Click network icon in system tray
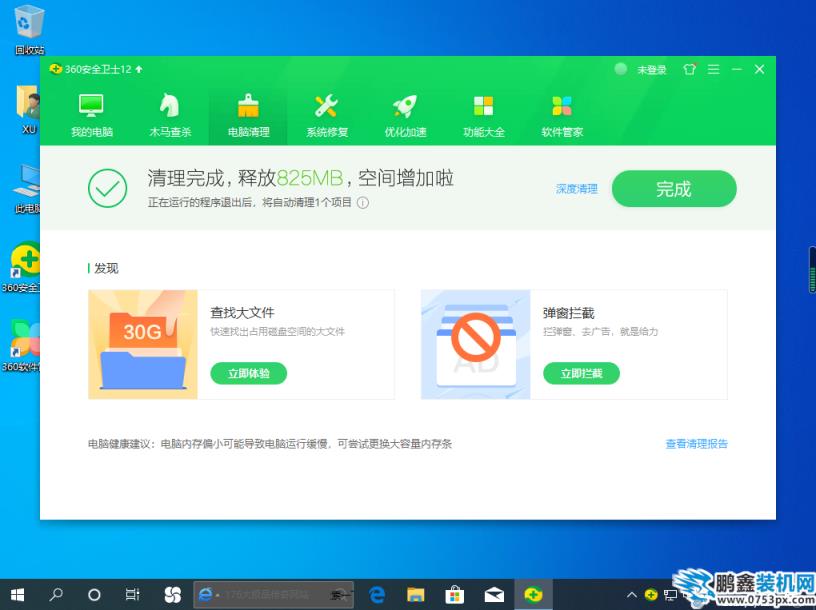The width and height of the screenshot is (816, 610). pos(670,594)
